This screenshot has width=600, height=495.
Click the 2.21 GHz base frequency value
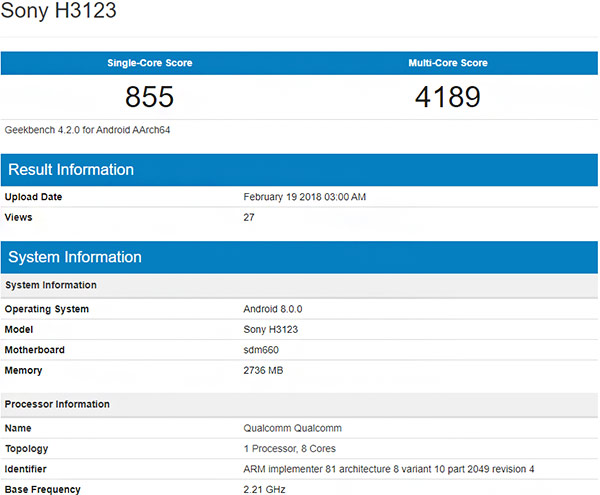[266, 489]
